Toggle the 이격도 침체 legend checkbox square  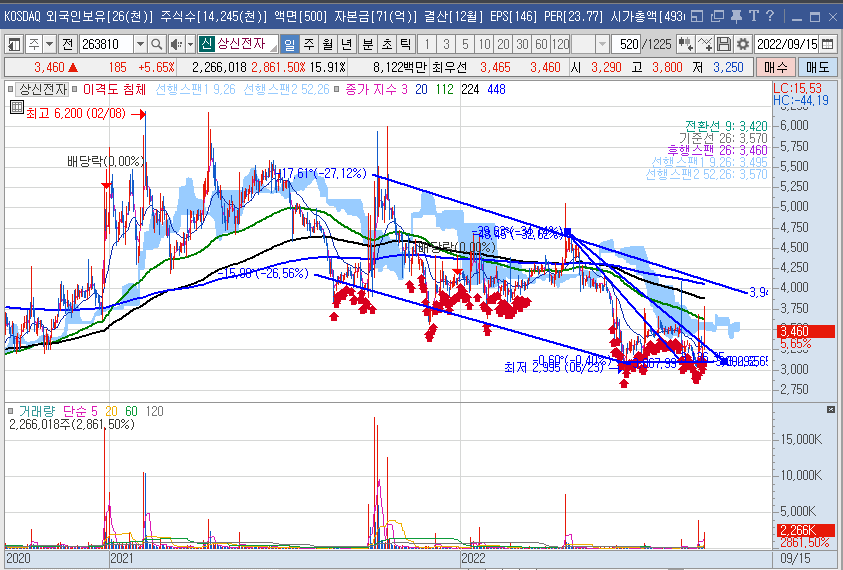click(x=75, y=89)
